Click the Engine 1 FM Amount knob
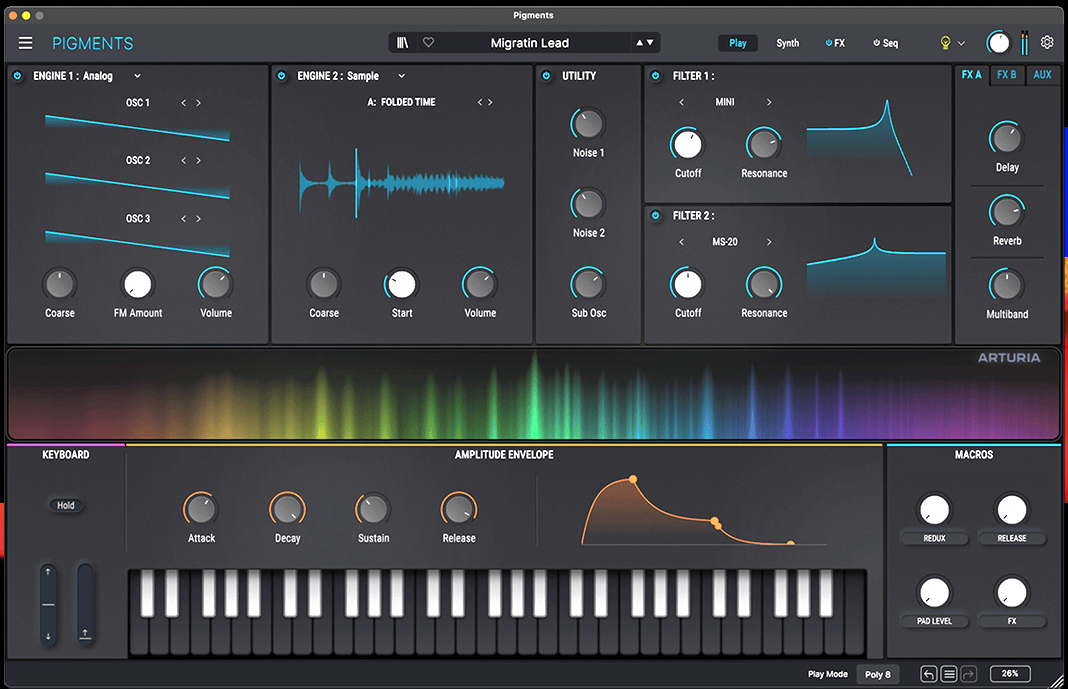 coord(138,285)
